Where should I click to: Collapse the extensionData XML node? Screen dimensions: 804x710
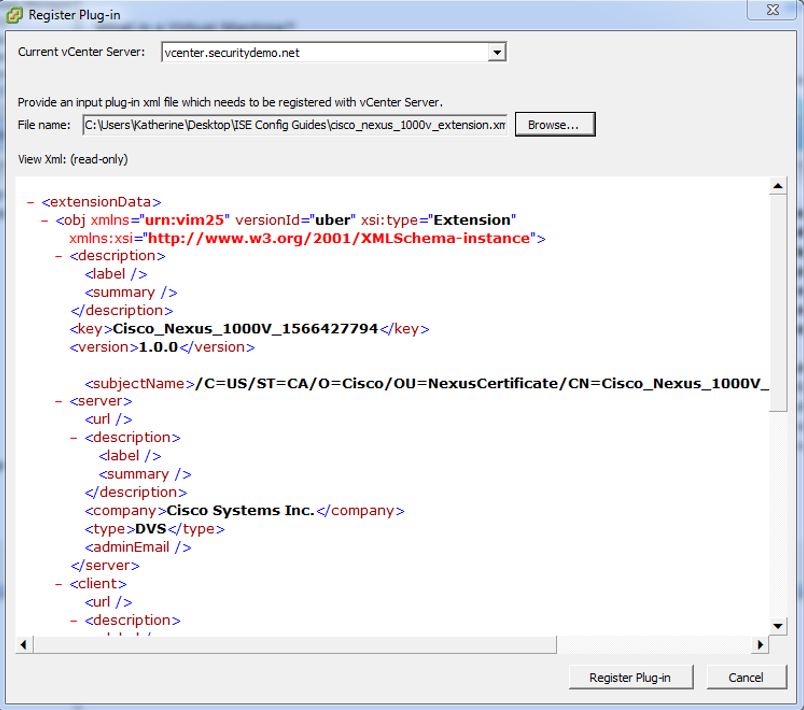tap(30, 202)
